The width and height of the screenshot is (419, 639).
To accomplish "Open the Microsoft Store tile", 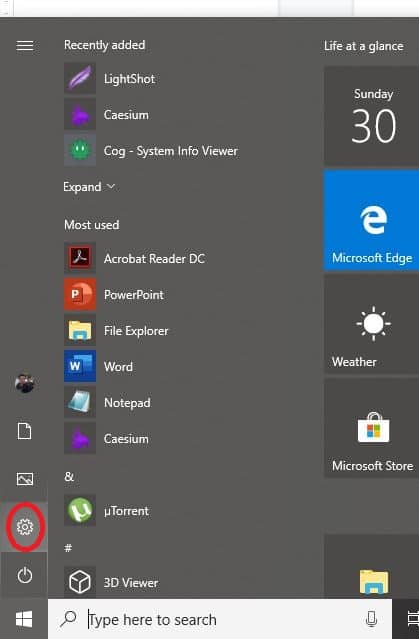I will (x=371, y=428).
